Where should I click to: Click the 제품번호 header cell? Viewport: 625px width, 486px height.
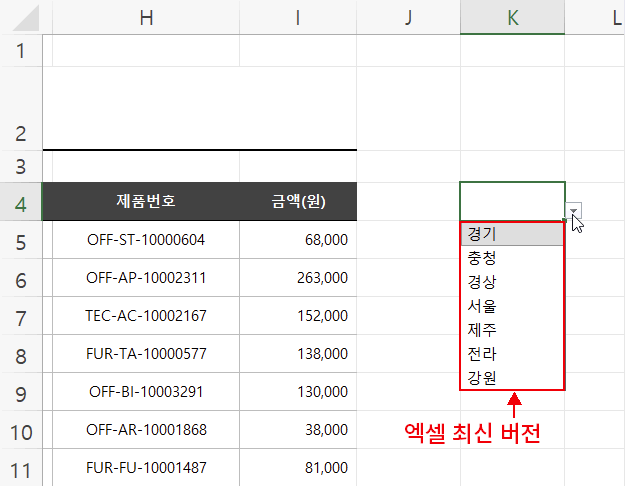[146, 201]
